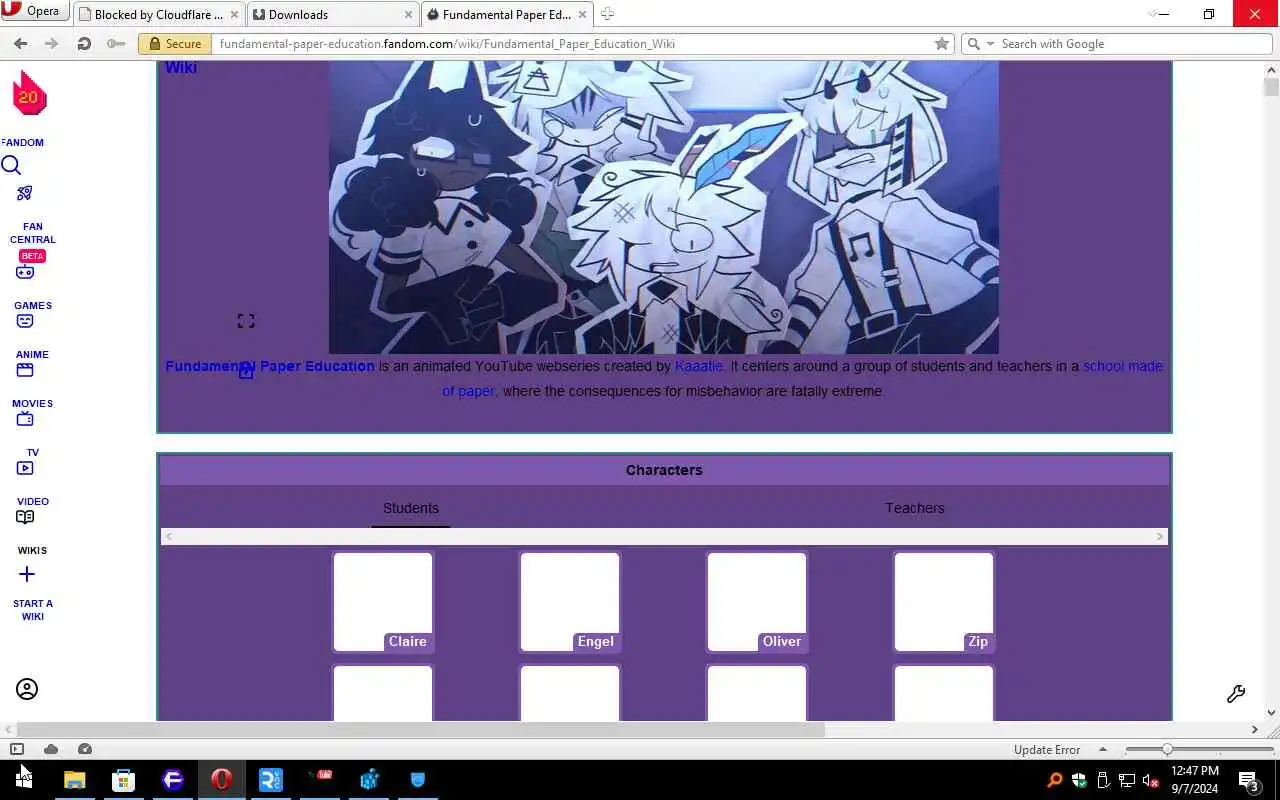The image size is (1280, 800).
Task: Go back with browser back arrow
Action: pos(20,44)
